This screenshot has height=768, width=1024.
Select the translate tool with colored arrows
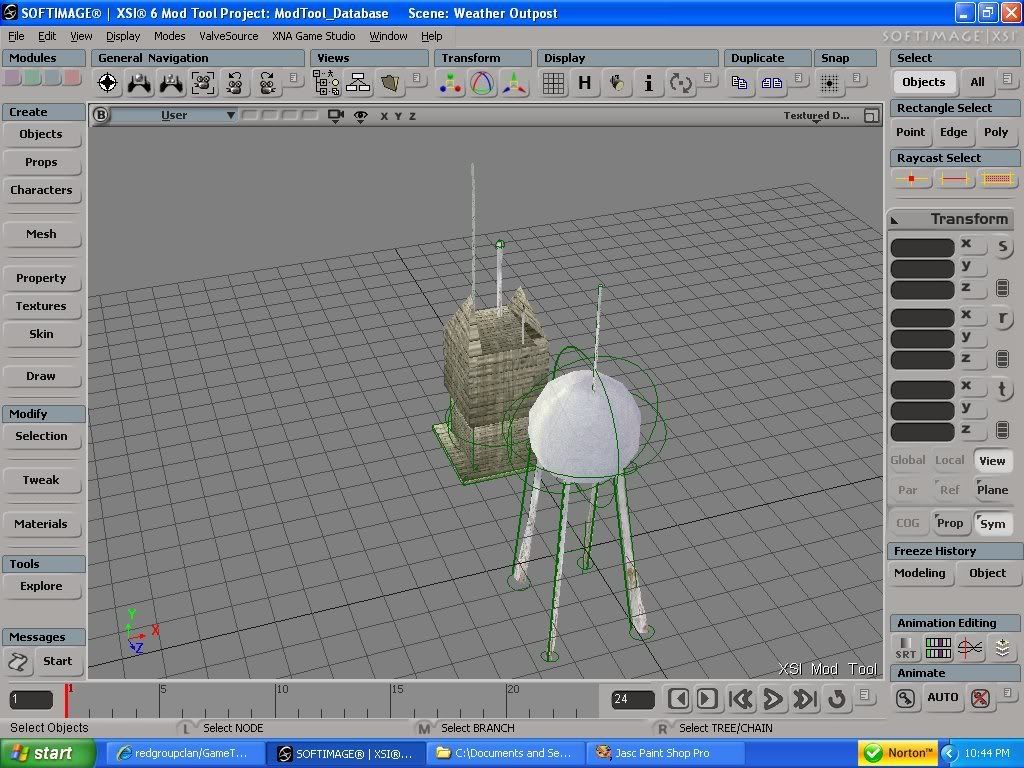(514, 83)
